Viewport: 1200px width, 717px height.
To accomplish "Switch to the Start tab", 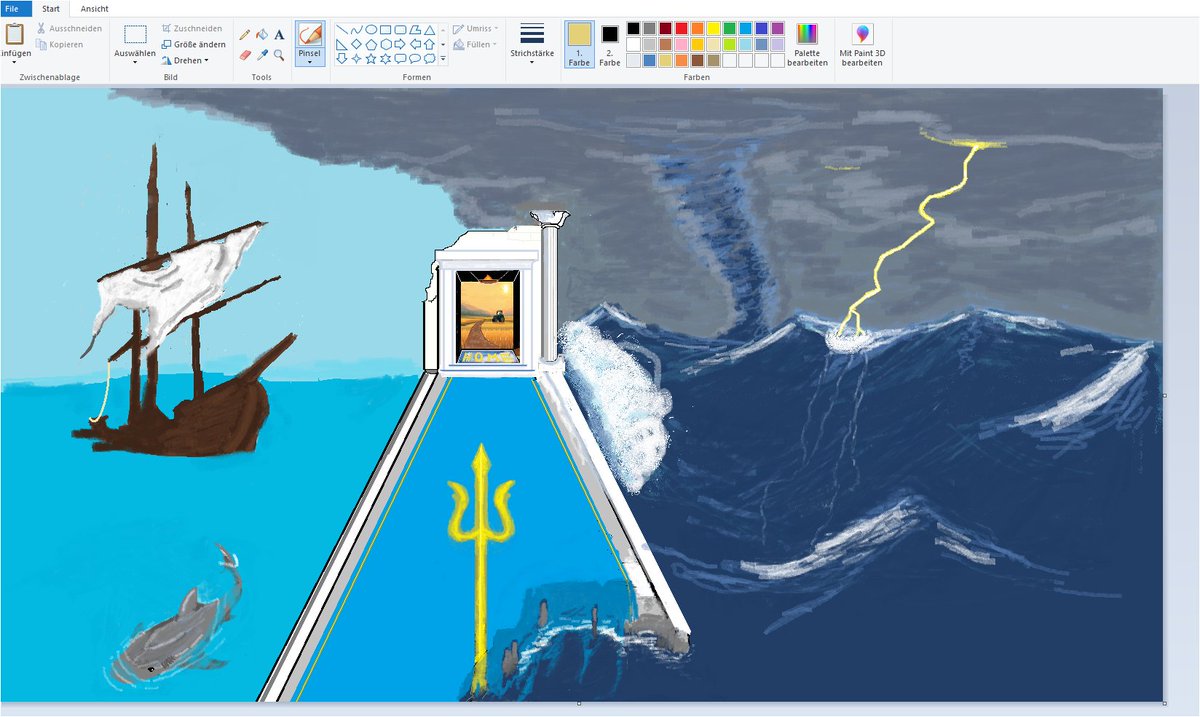I will click(x=51, y=9).
